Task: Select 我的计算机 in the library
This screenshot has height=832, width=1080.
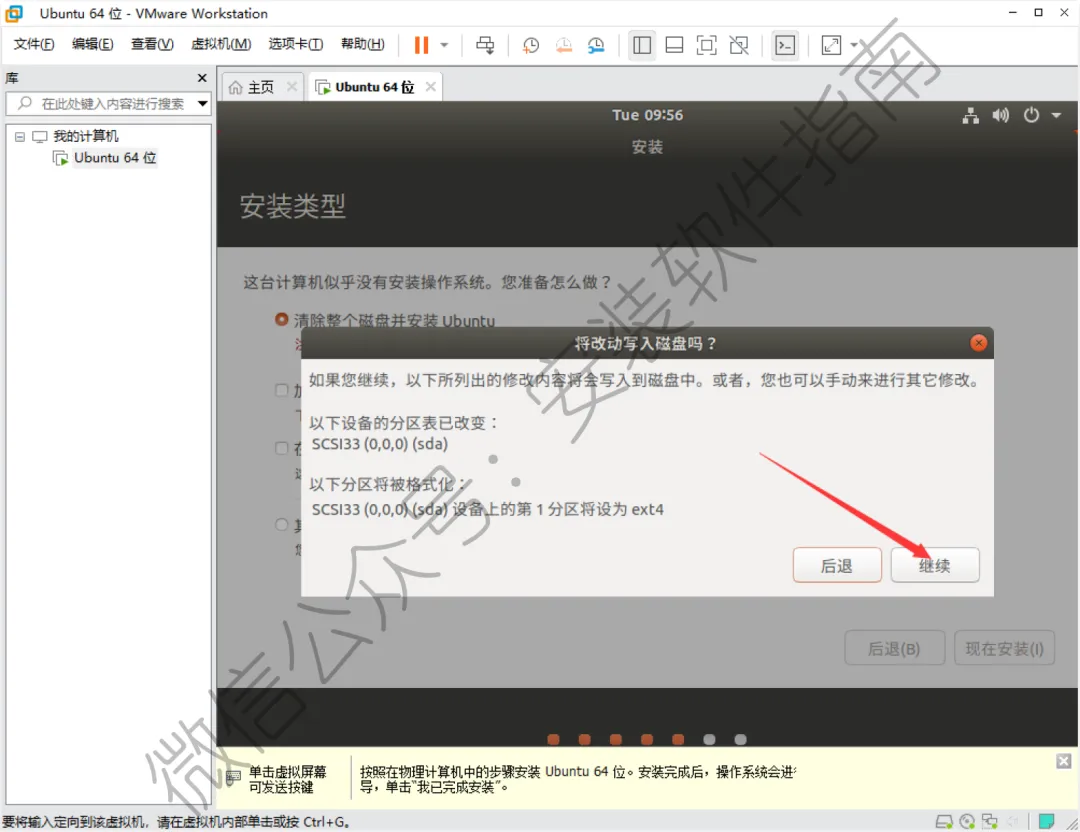Action: click(x=85, y=136)
